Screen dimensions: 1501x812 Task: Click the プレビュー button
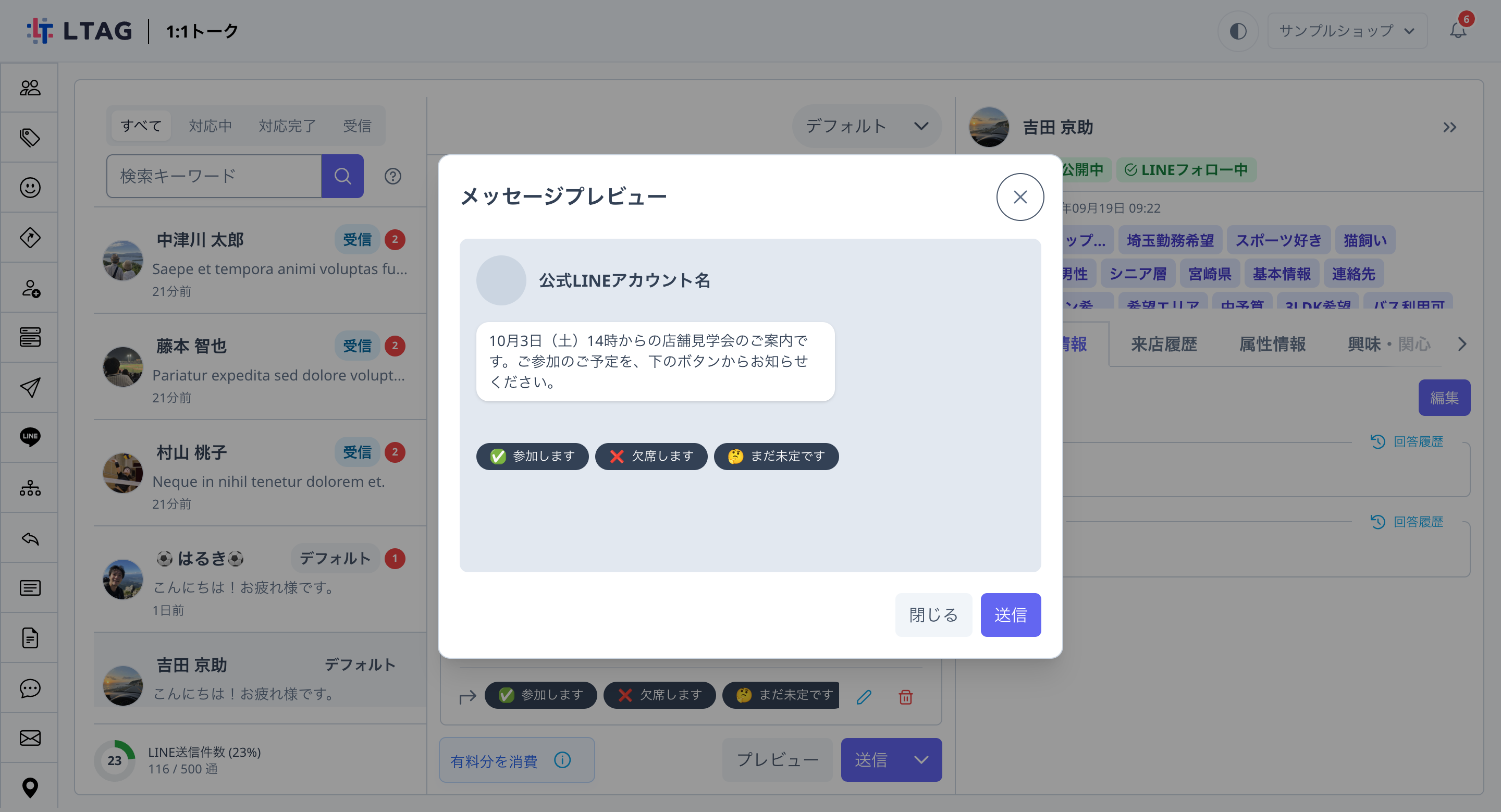pyautogui.click(x=777, y=759)
